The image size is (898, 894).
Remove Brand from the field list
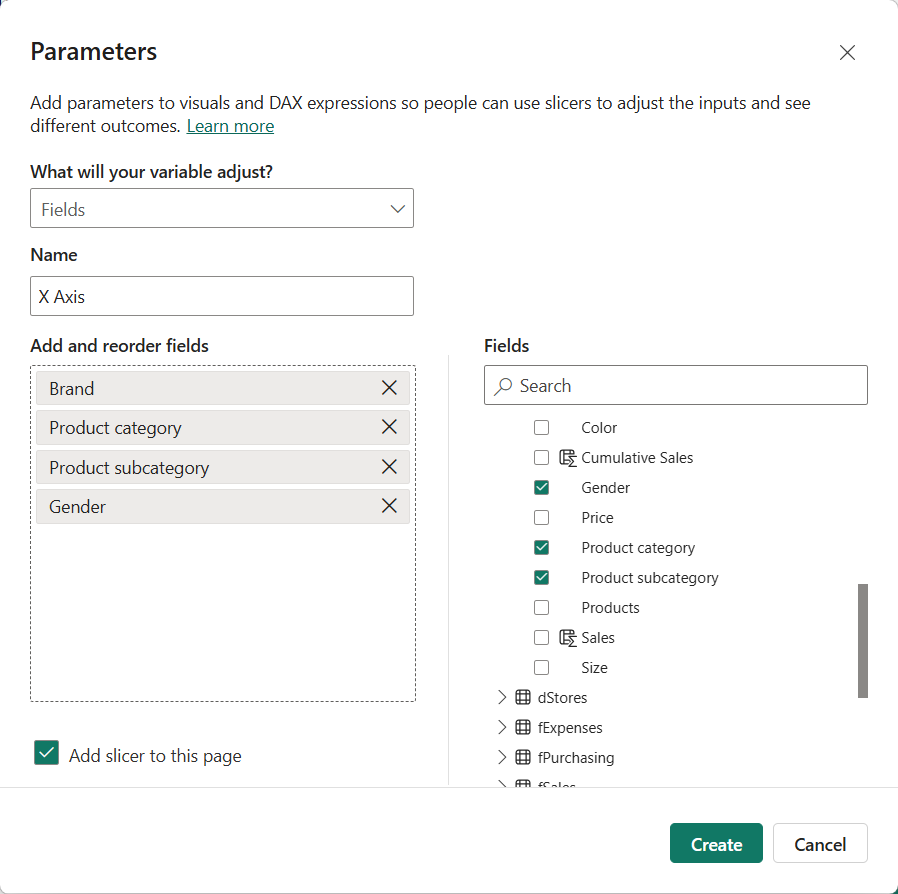(x=389, y=388)
